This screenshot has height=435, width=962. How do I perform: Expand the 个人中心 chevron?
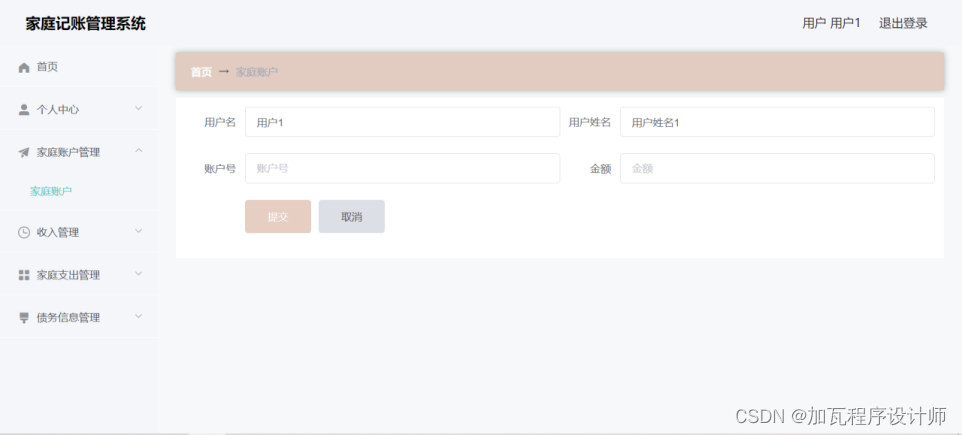coord(139,109)
